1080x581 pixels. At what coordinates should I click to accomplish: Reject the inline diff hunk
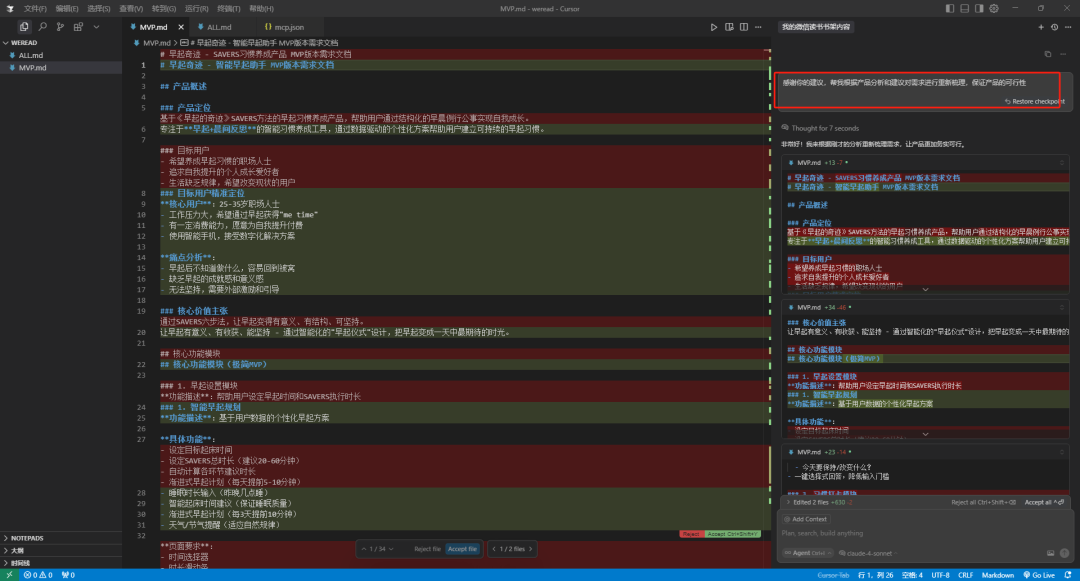[691, 534]
